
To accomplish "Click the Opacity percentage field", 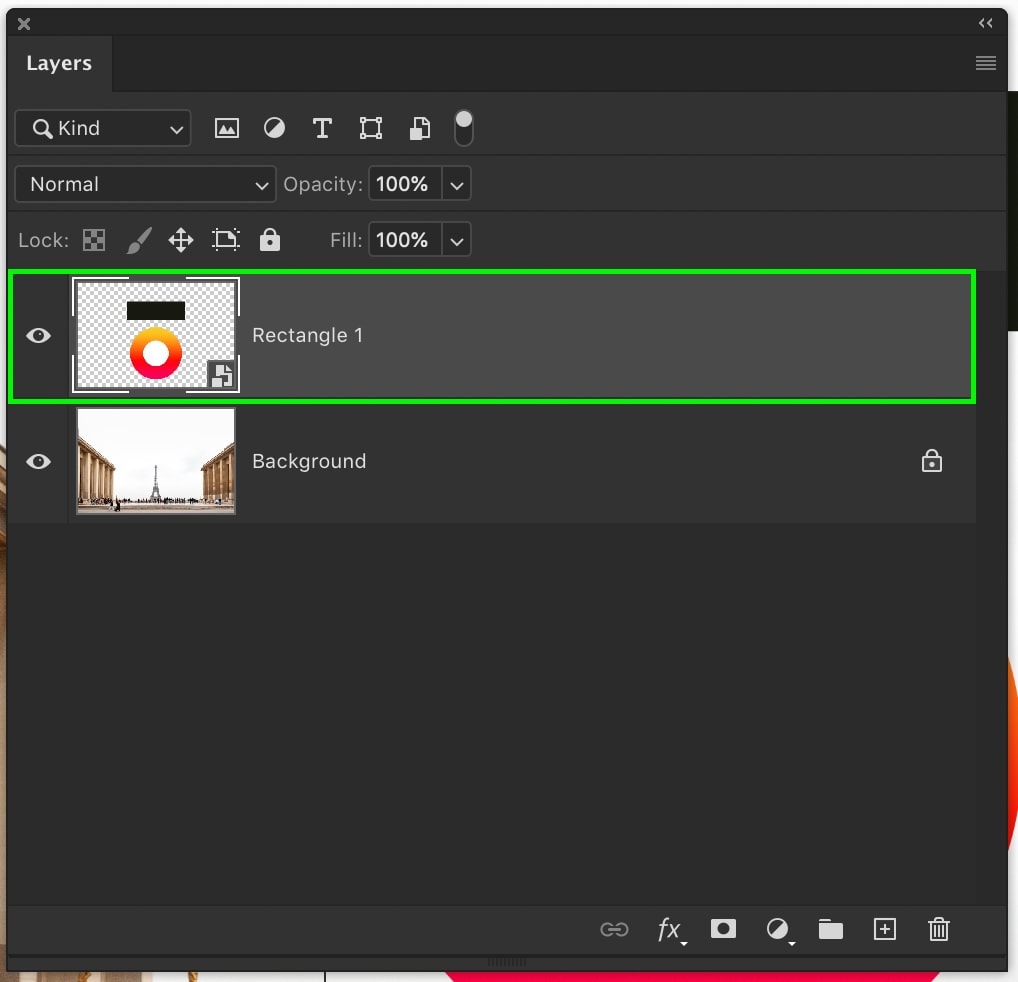I will tap(405, 184).
